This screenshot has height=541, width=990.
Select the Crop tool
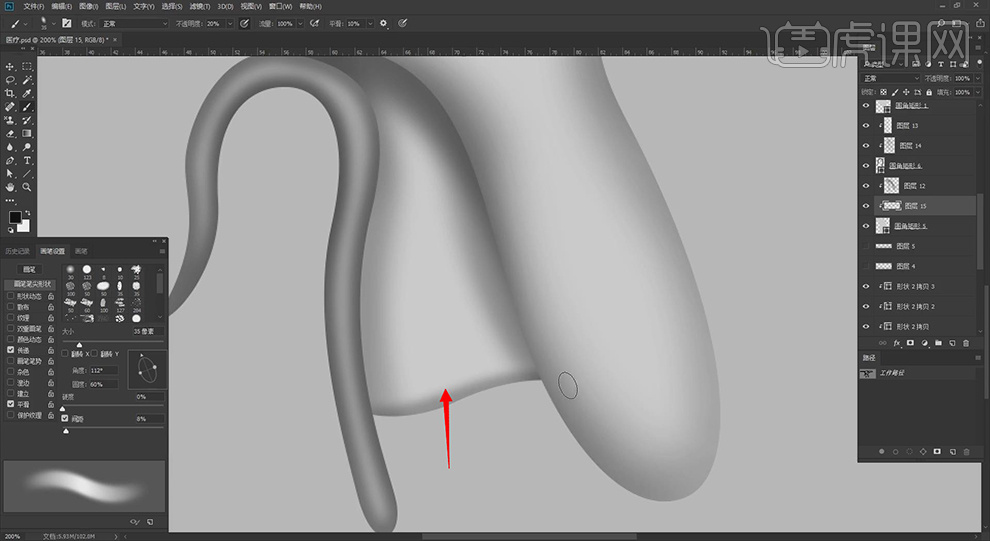point(9,93)
